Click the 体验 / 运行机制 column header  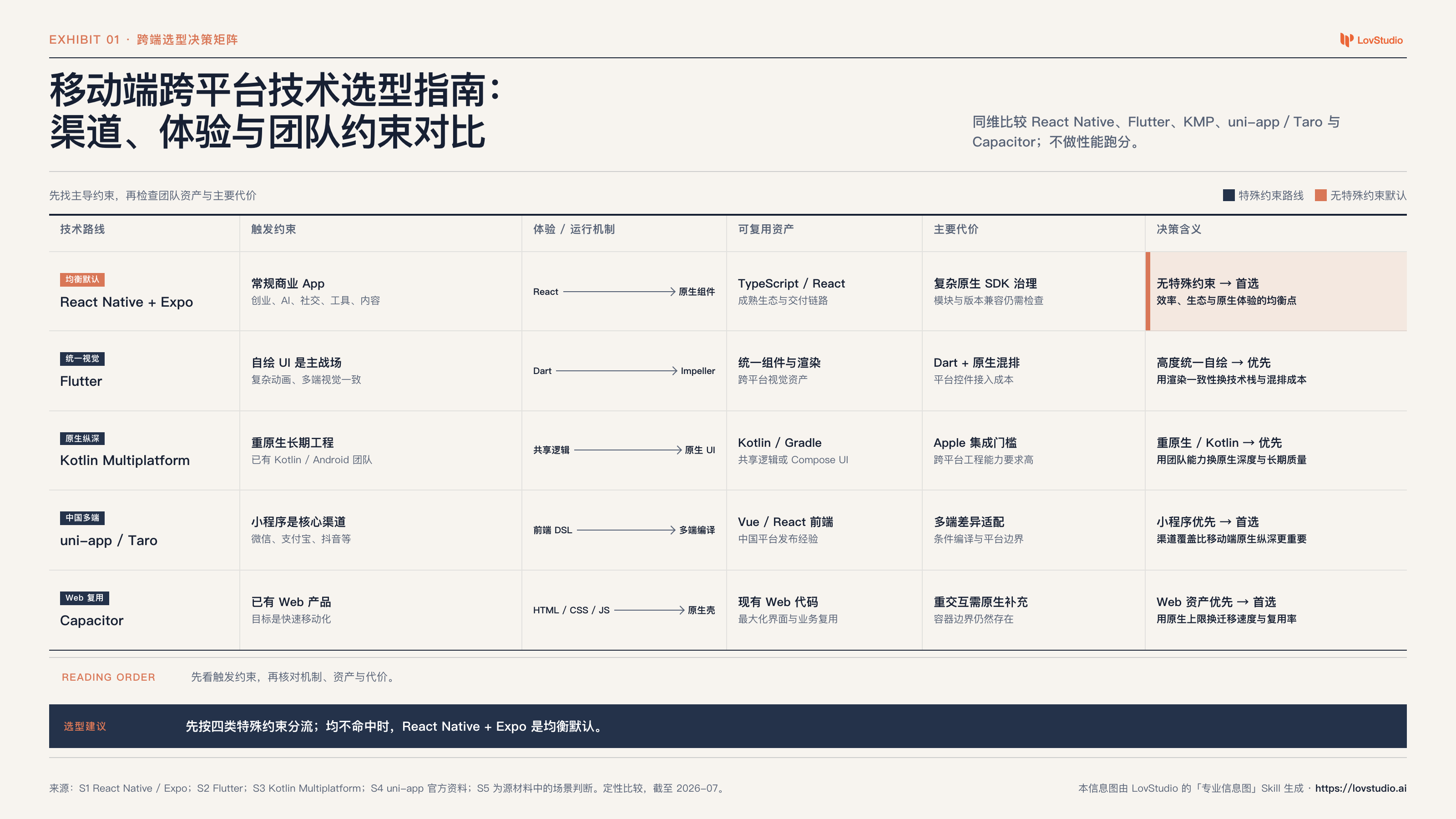click(x=574, y=229)
